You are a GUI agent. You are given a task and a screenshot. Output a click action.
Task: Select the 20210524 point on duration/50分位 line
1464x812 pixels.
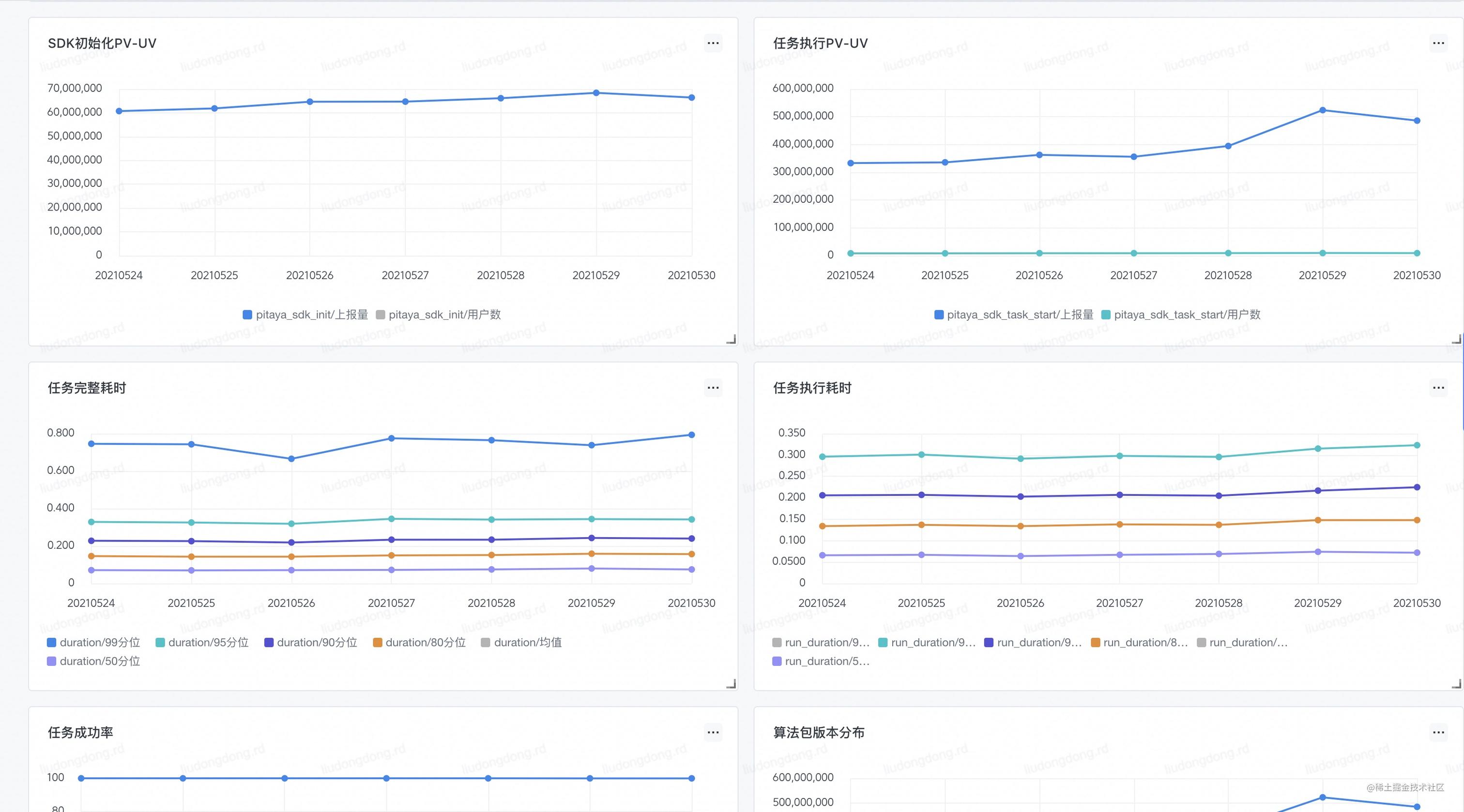[91, 571]
